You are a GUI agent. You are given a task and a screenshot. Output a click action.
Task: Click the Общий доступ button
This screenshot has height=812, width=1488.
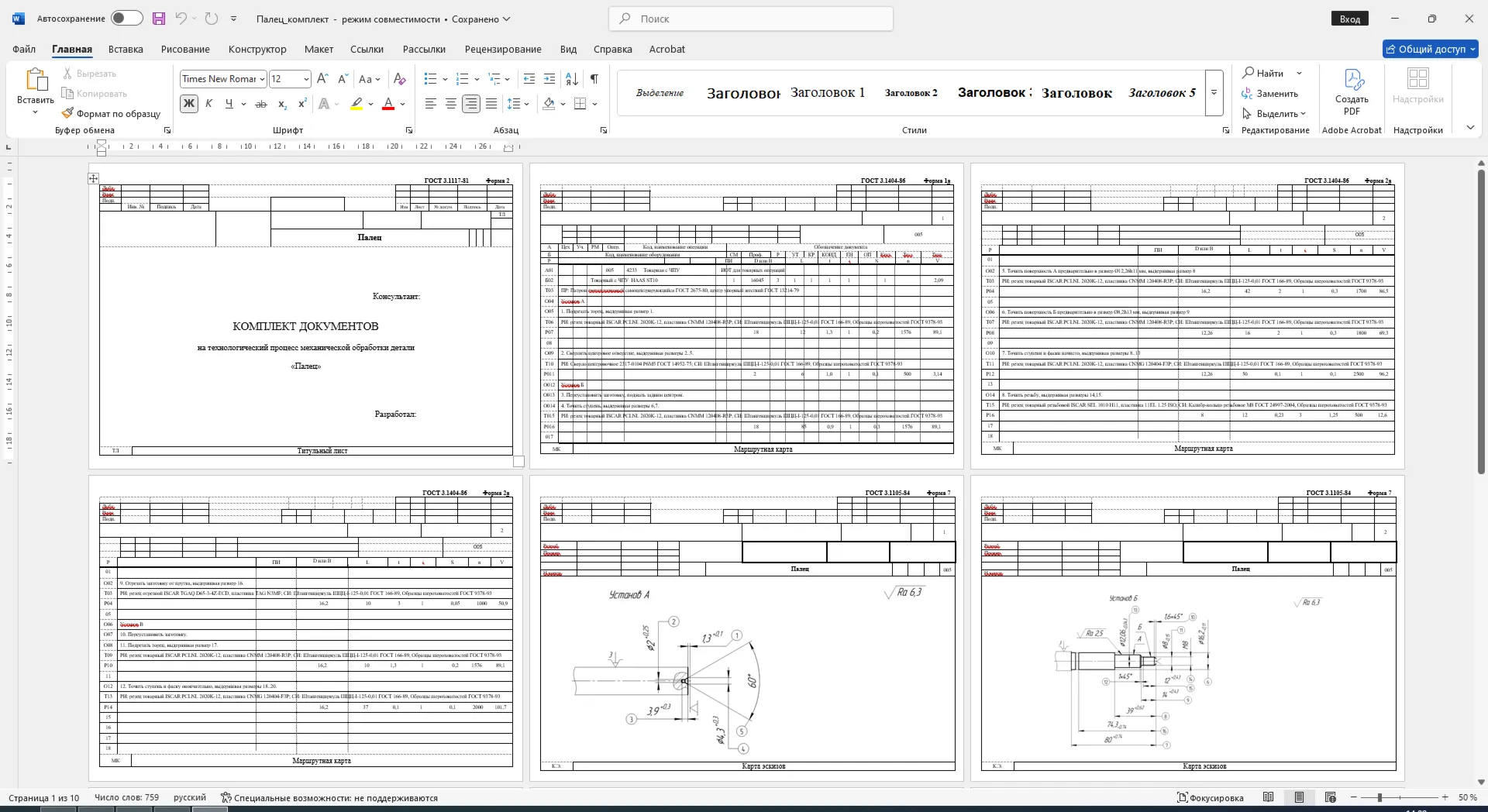[x=1431, y=49]
